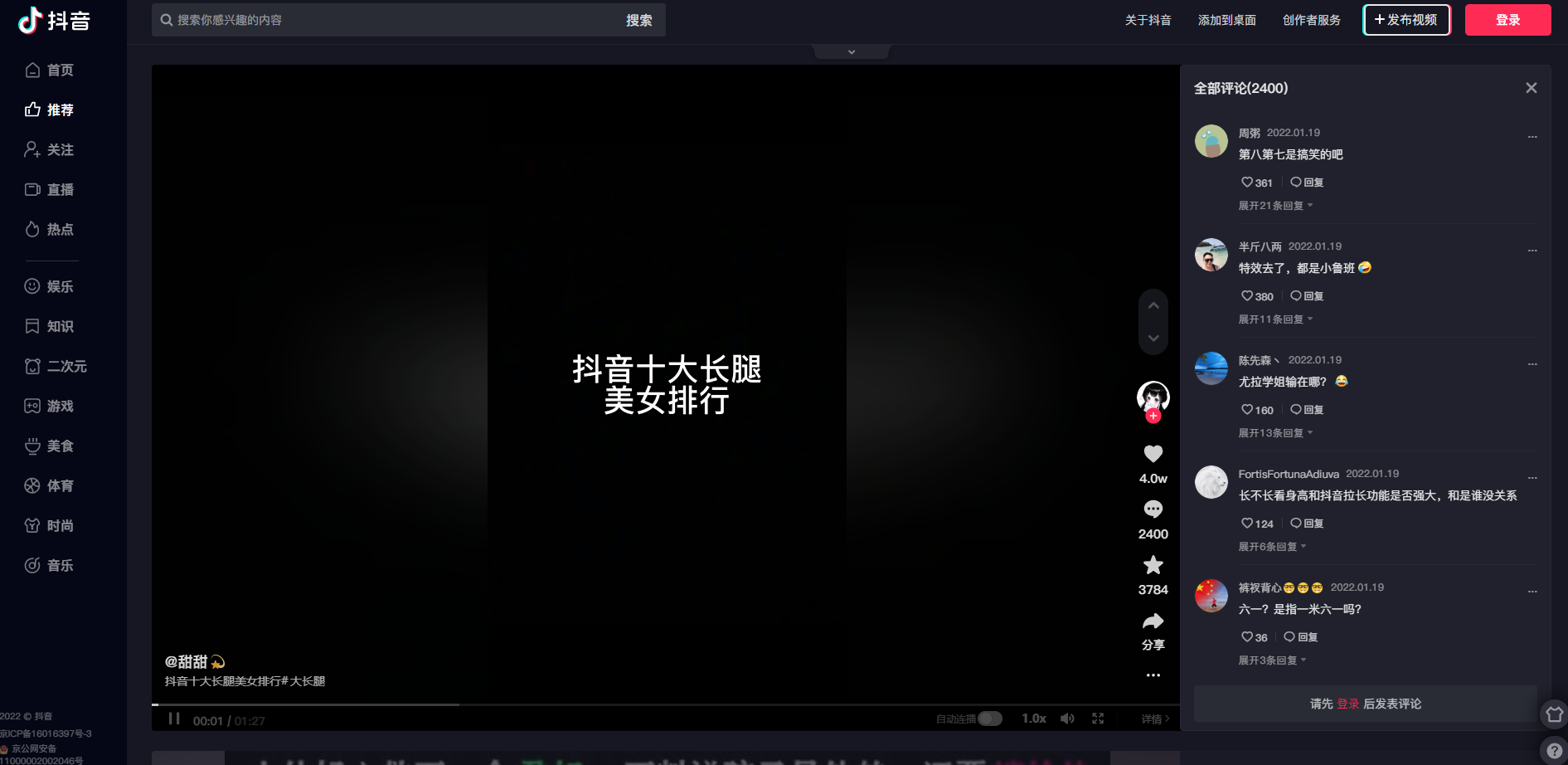Open 体育 category in the sidebar

pos(50,486)
